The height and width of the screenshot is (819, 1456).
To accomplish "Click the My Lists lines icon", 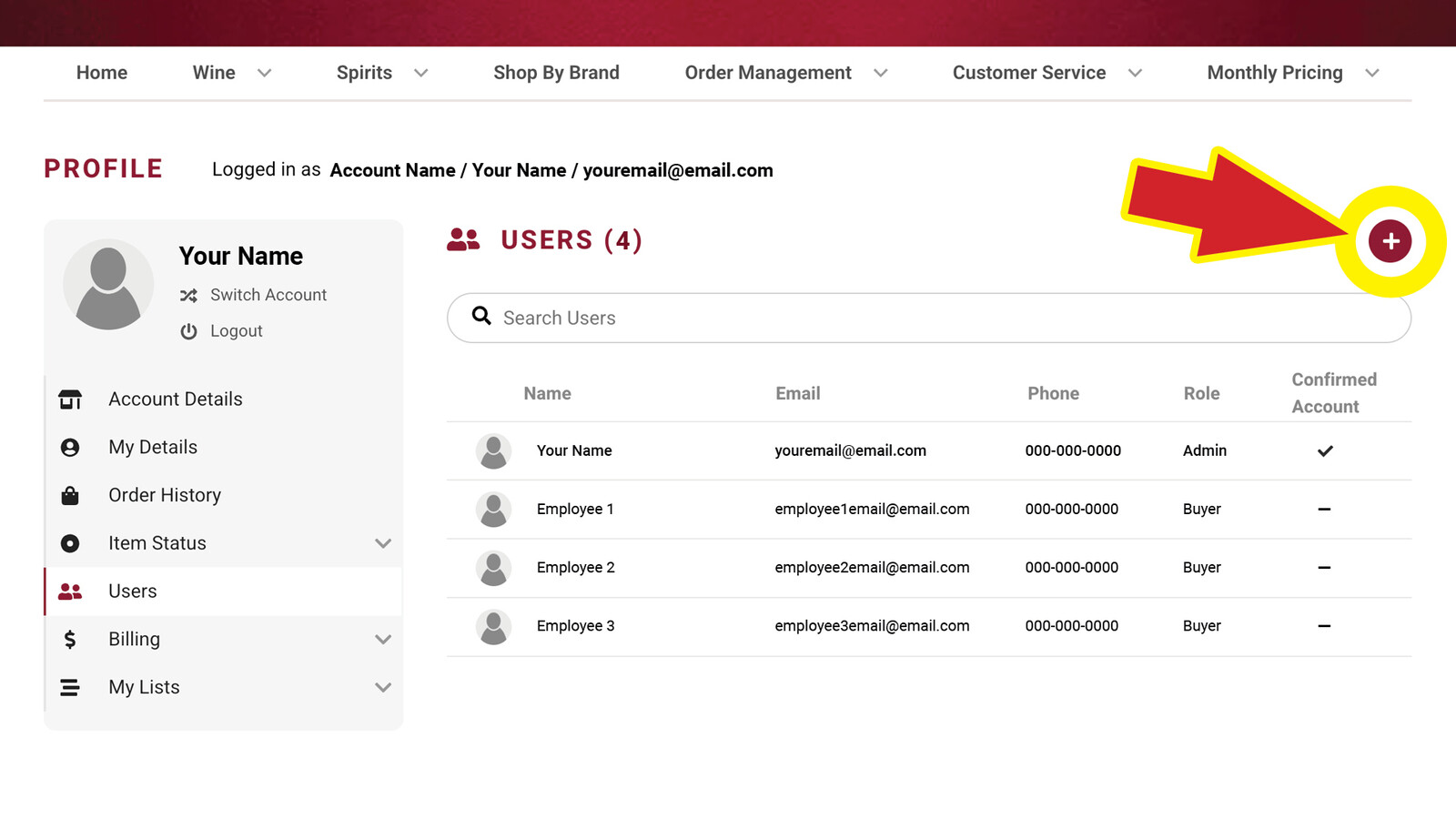I will pyautogui.click(x=69, y=688).
